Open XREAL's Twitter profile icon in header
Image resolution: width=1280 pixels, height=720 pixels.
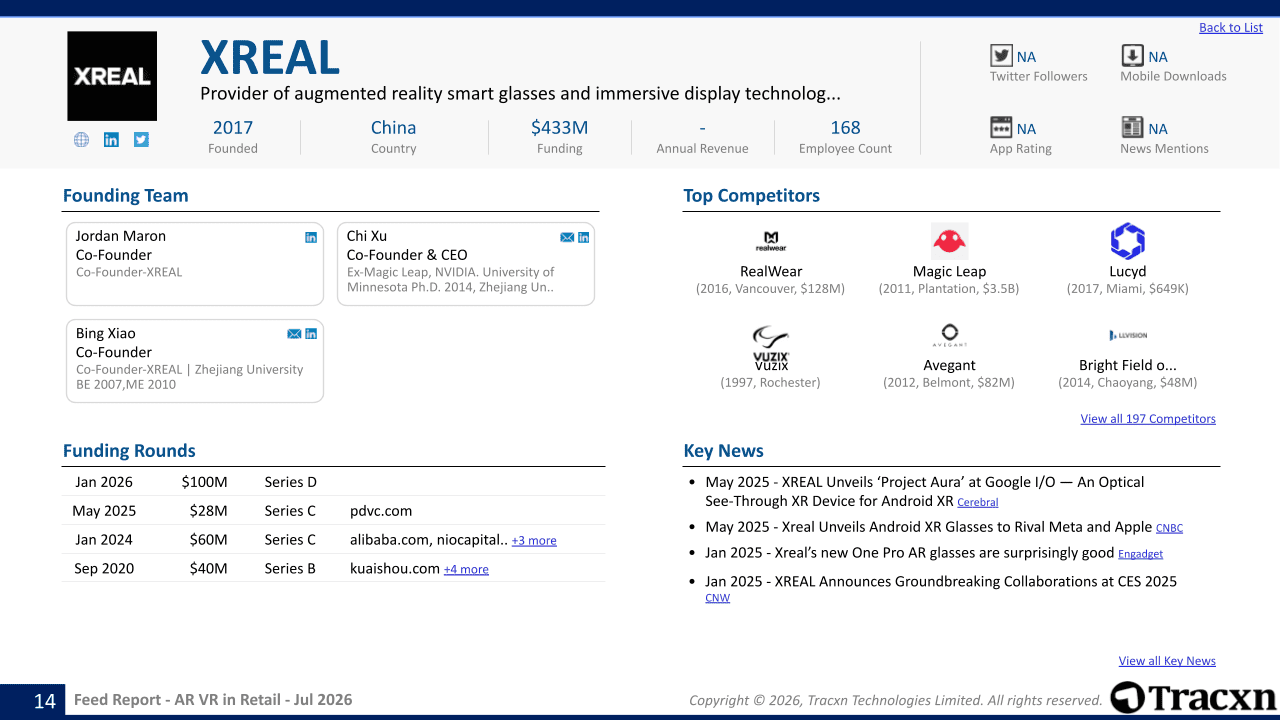tap(141, 140)
